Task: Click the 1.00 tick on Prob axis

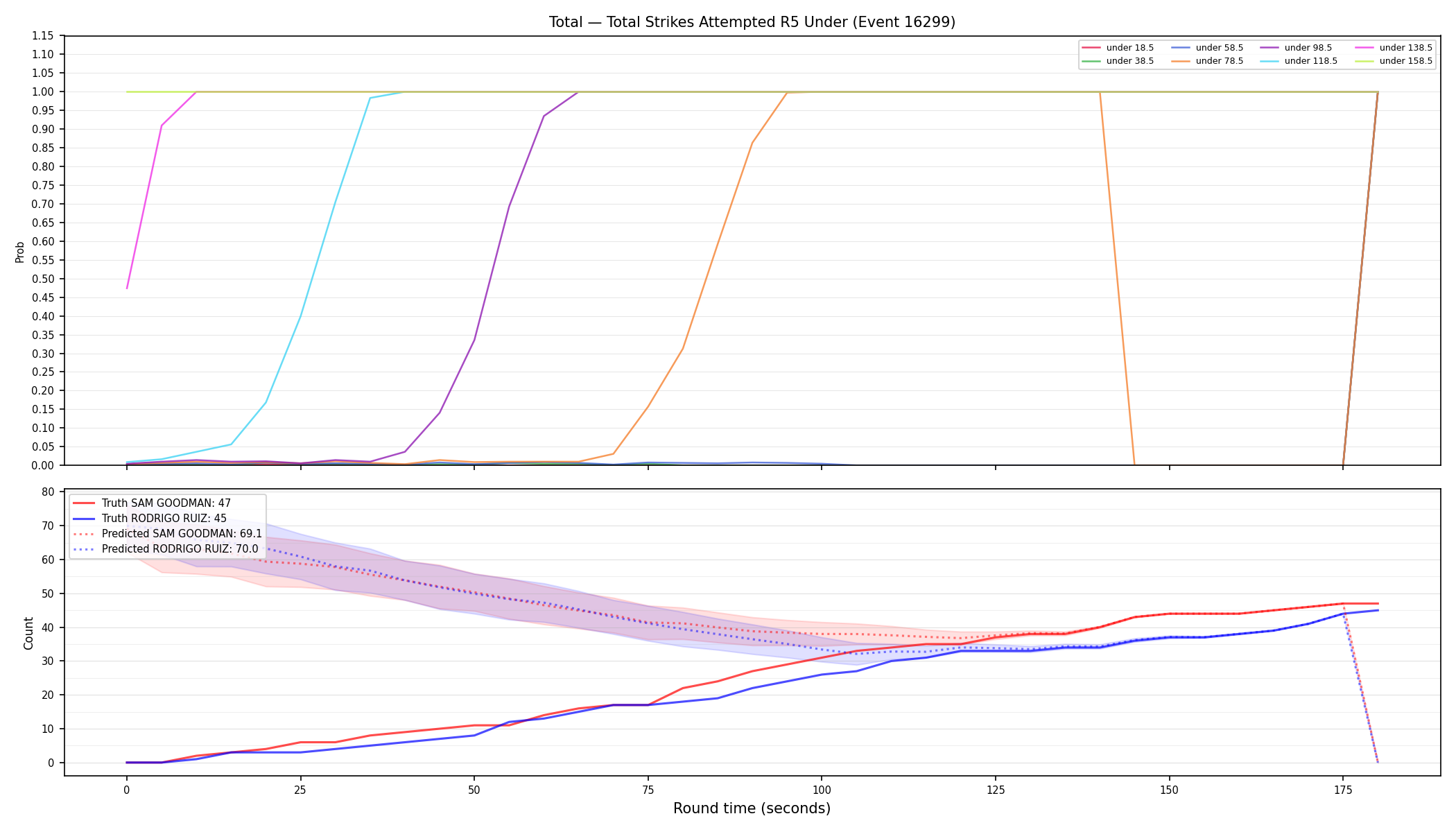Action: 43,92
